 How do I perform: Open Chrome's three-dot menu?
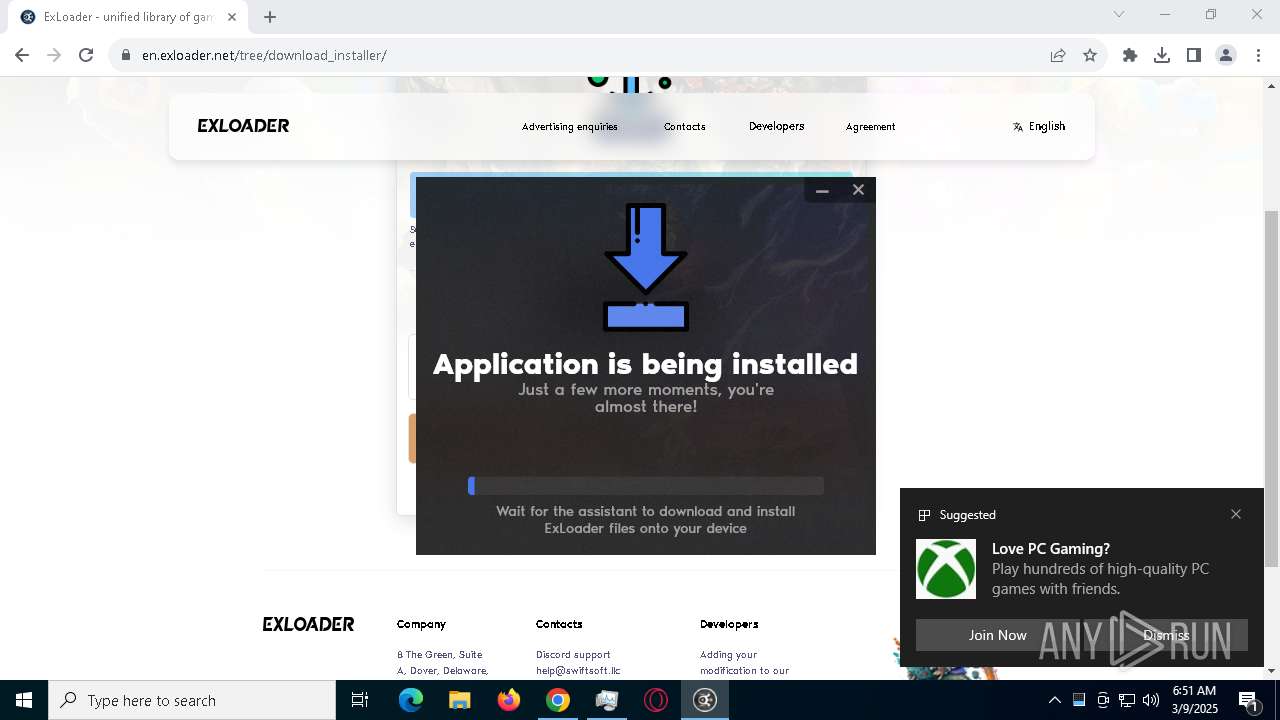point(1258,55)
